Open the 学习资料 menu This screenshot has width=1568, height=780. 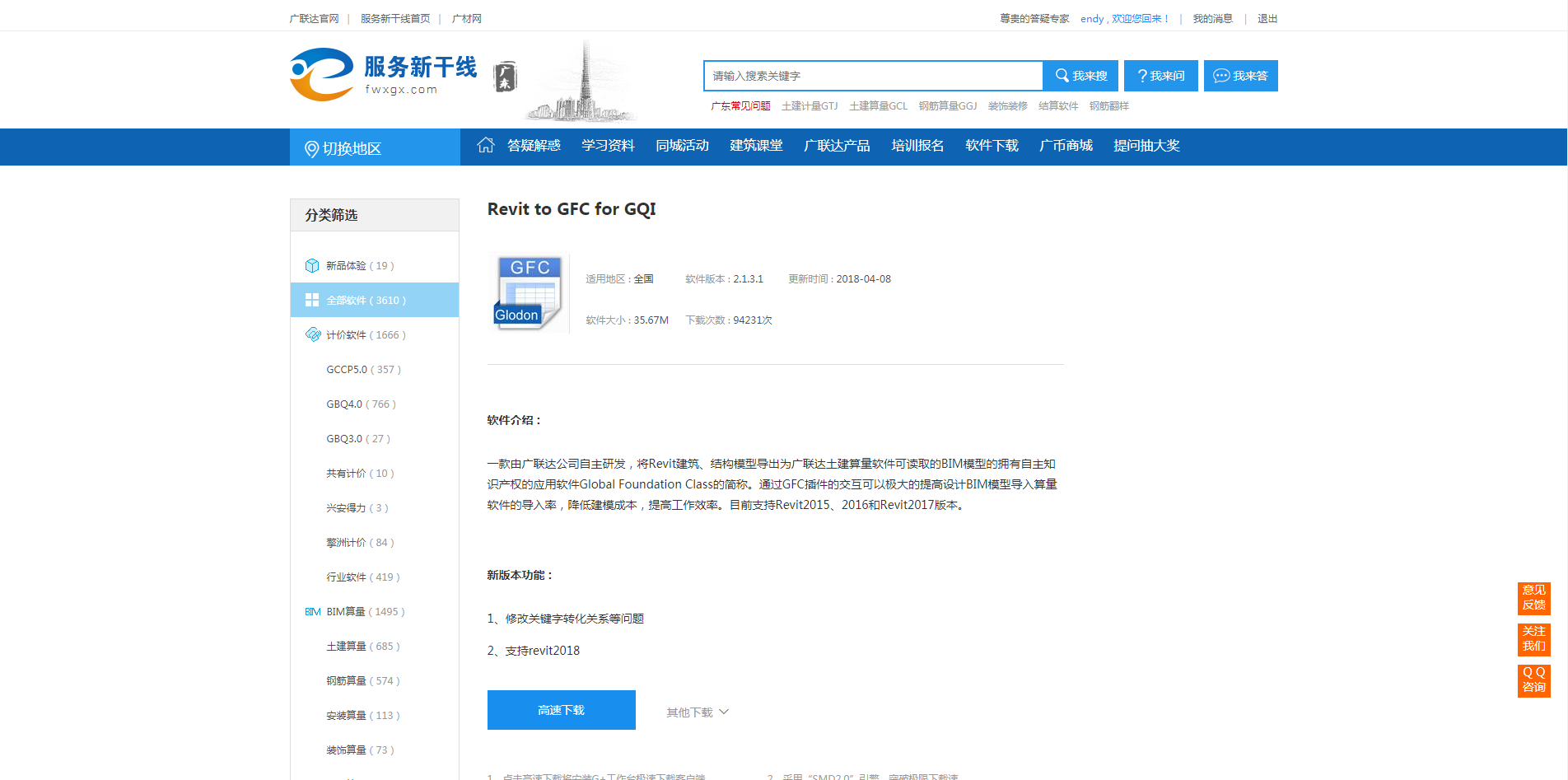[x=608, y=146]
